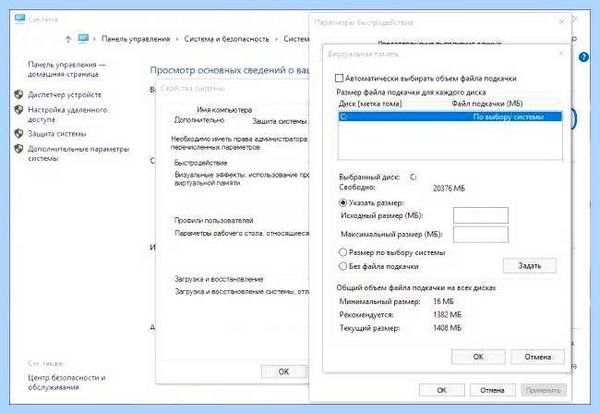
Task: Click shield icon beside Защита системы
Action: click(18, 134)
